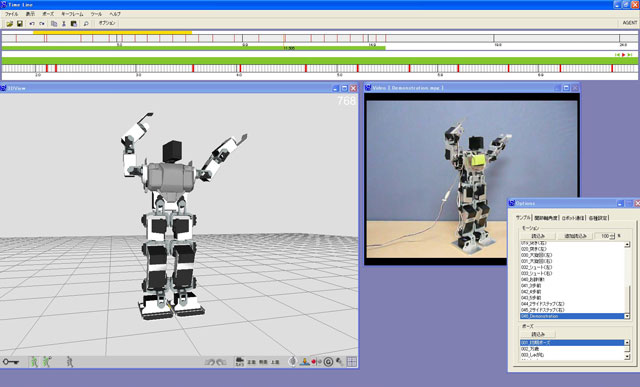
Task: Click the red record dot in 3DView
Action: click(x=314, y=362)
